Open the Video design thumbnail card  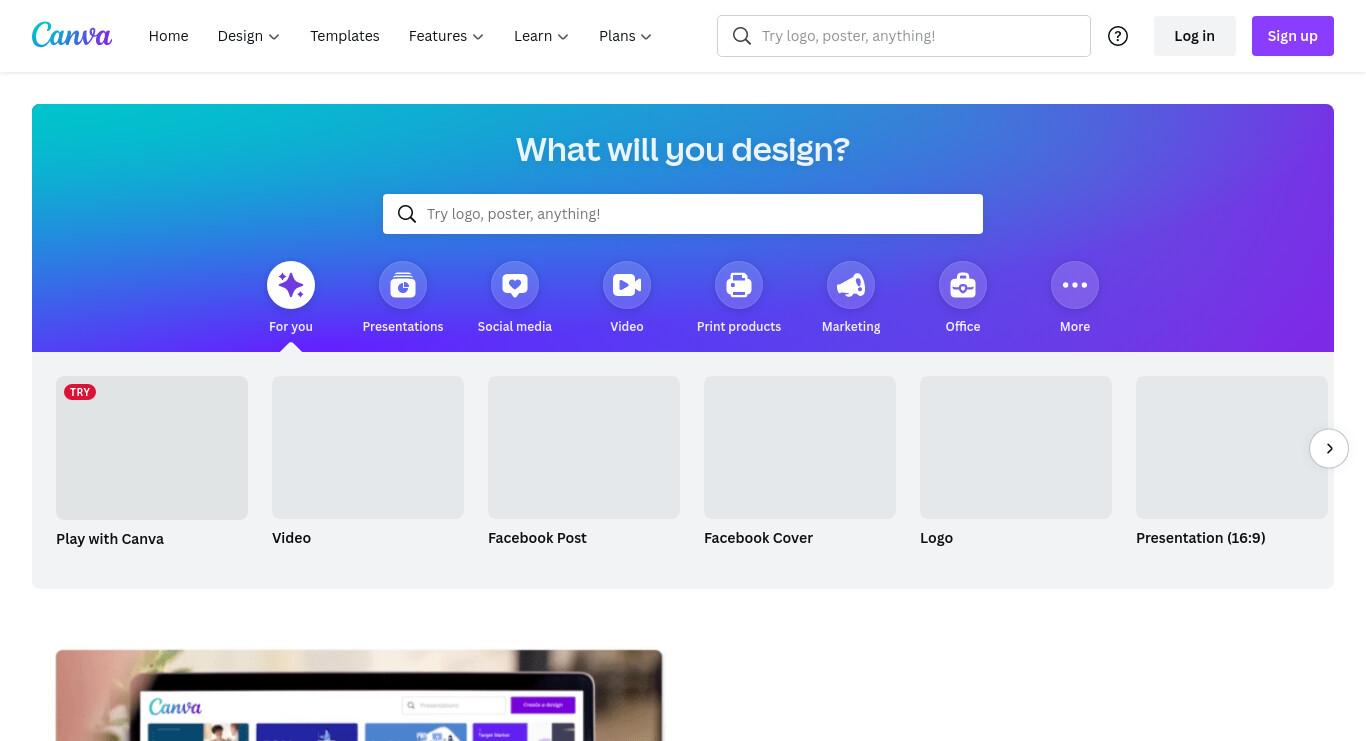tap(368, 447)
